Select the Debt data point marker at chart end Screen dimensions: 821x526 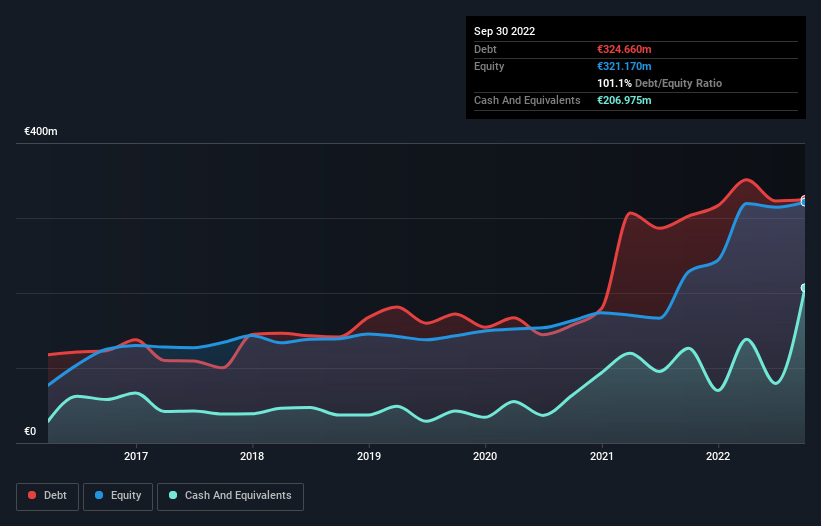[x=804, y=199]
